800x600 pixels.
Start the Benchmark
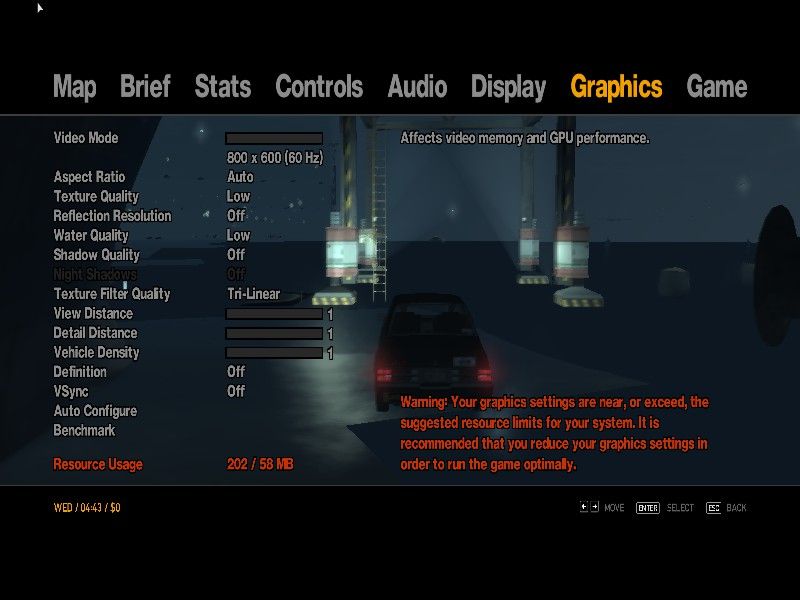[x=84, y=431]
